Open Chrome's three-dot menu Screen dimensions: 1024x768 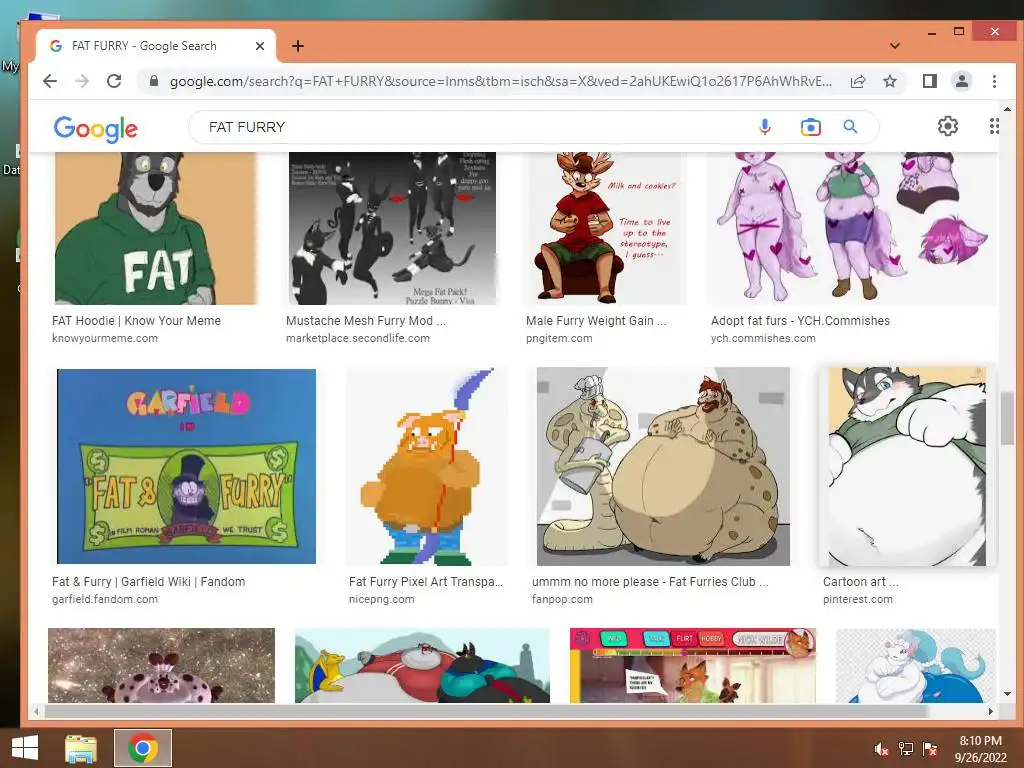pyautogui.click(x=994, y=81)
